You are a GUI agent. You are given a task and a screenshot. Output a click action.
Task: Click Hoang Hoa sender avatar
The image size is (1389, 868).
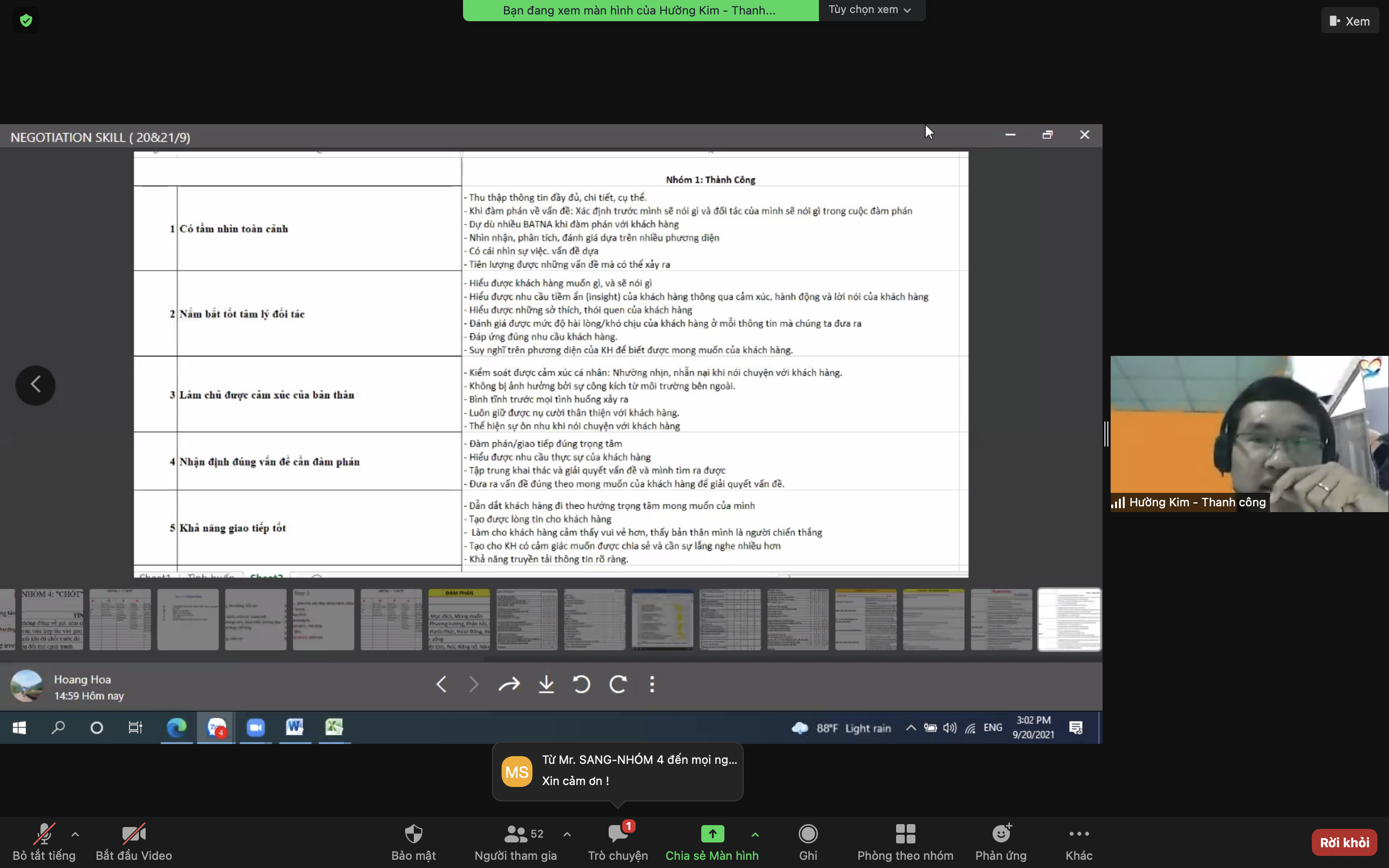pos(27,686)
